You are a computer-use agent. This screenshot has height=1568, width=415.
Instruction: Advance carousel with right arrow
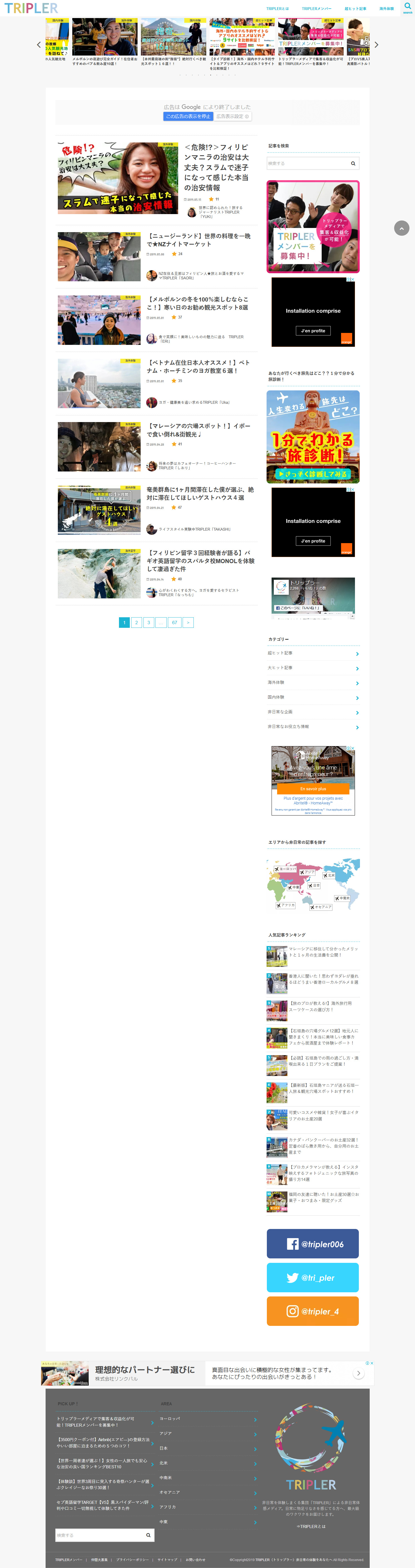376,44
